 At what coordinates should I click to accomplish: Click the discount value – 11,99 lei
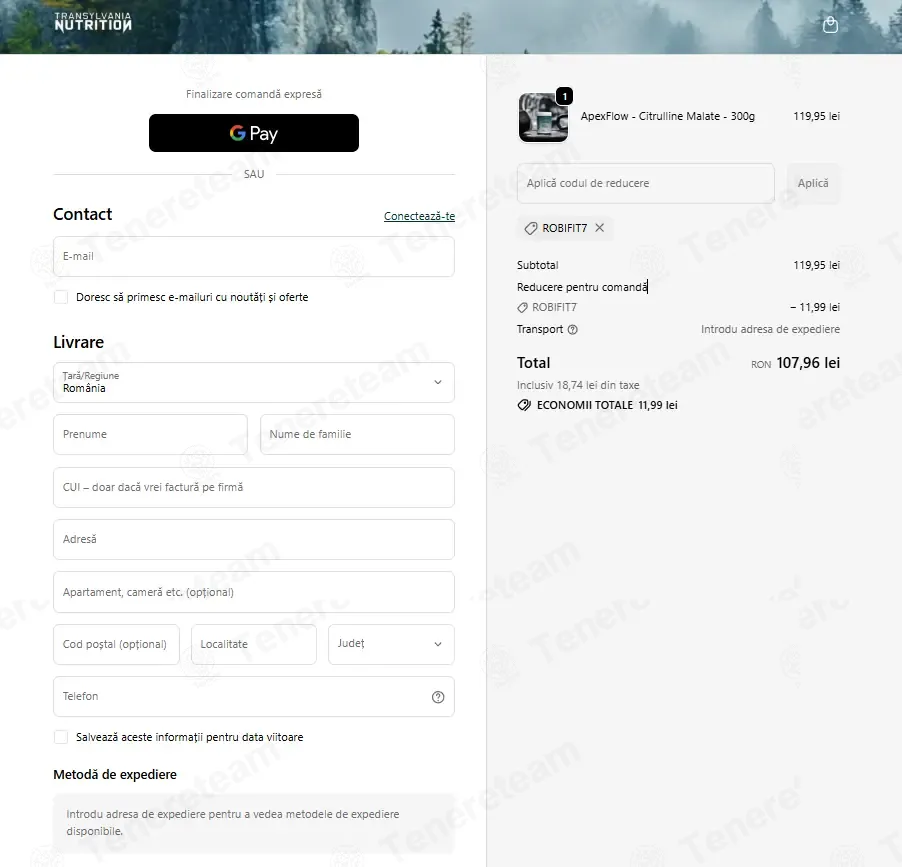tap(815, 307)
